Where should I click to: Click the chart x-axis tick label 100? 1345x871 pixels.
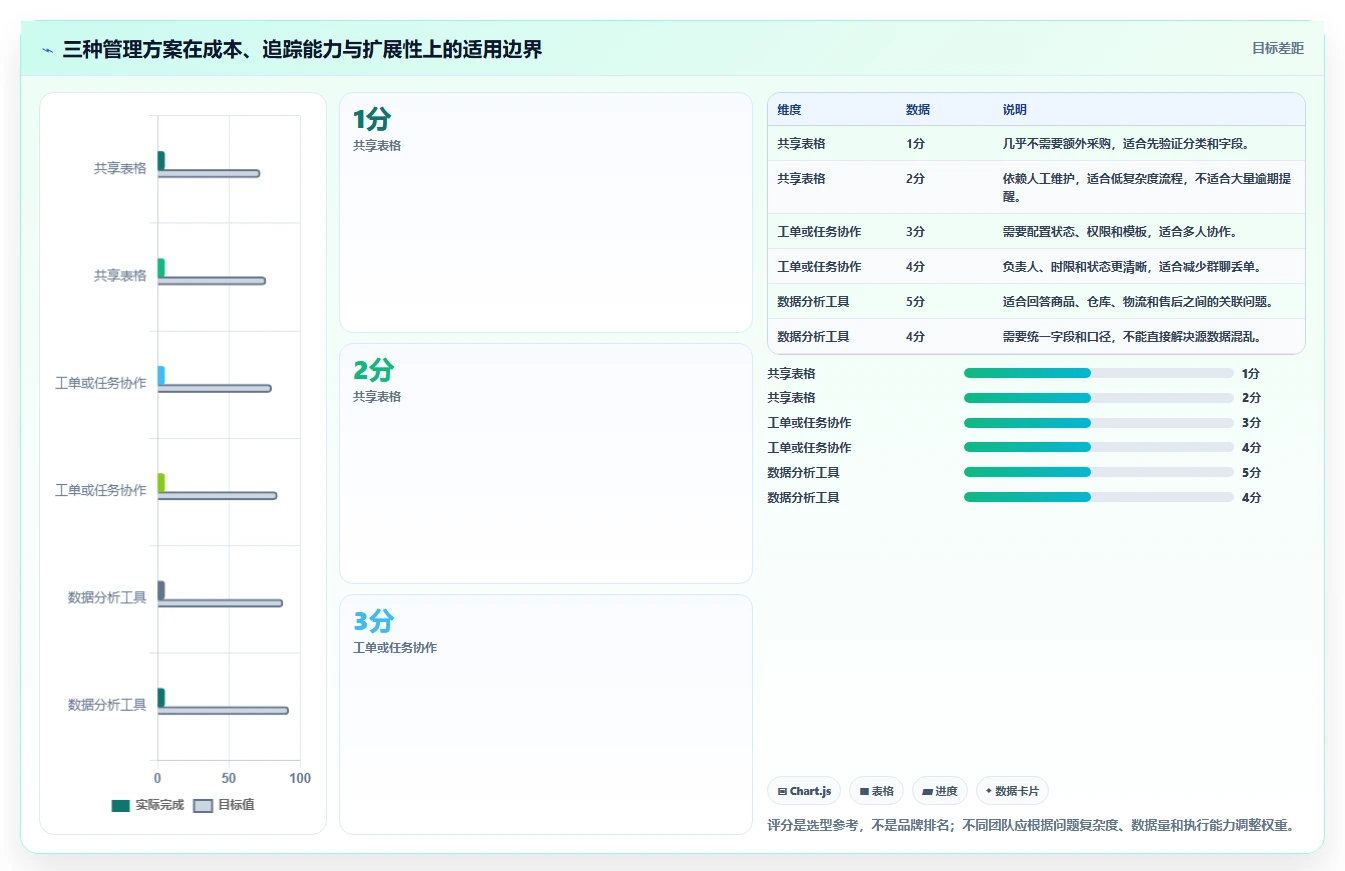(x=300, y=778)
